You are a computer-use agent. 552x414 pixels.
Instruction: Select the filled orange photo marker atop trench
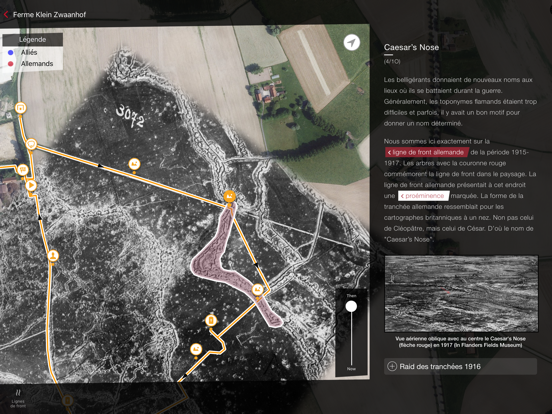coord(230,196)
